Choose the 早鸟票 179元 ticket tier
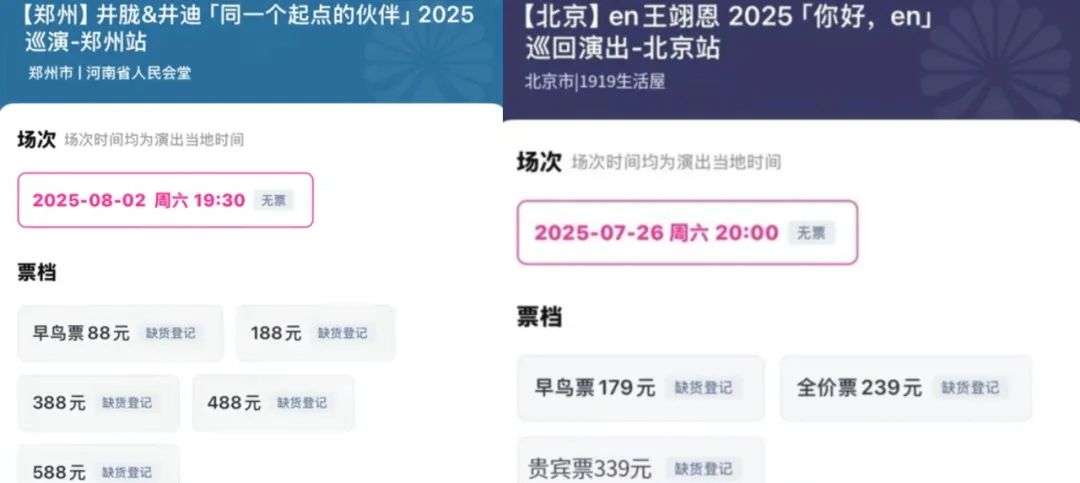Screen dimensions: 1080x483 pyautogui.click(x=640, y=388)
